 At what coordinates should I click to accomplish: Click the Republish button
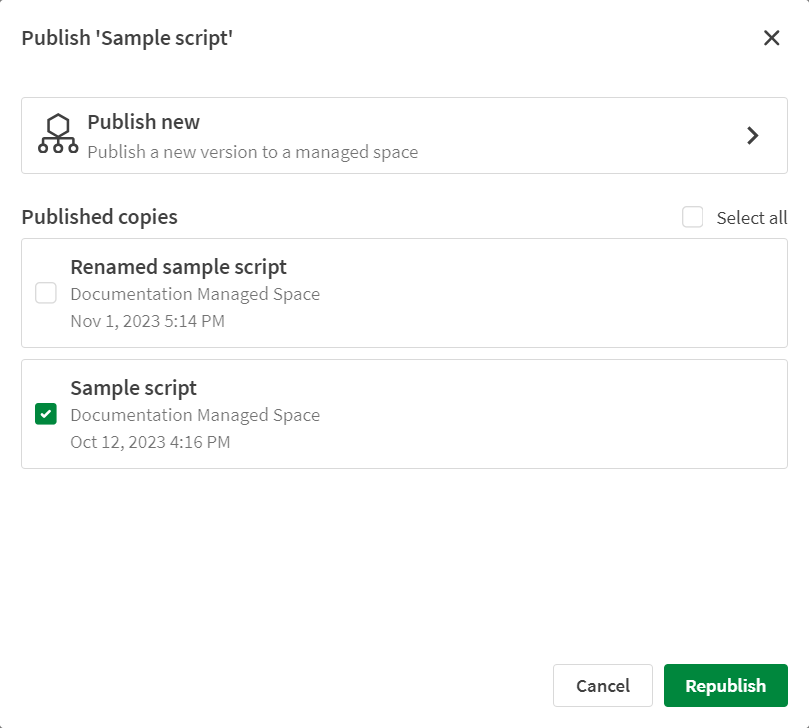(725, 686)
